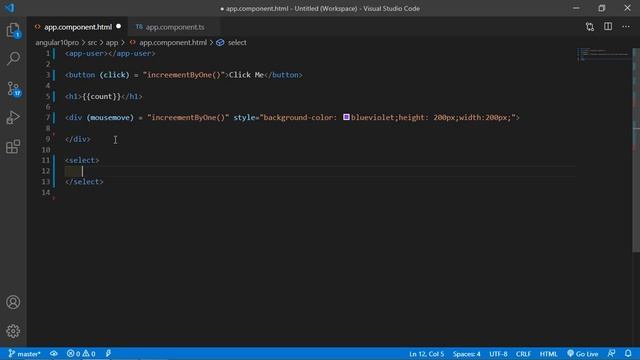Click src in breadcrumb path
Viewport: 640px width, 360px height.
pyautogui.click(x=92, y=42)
